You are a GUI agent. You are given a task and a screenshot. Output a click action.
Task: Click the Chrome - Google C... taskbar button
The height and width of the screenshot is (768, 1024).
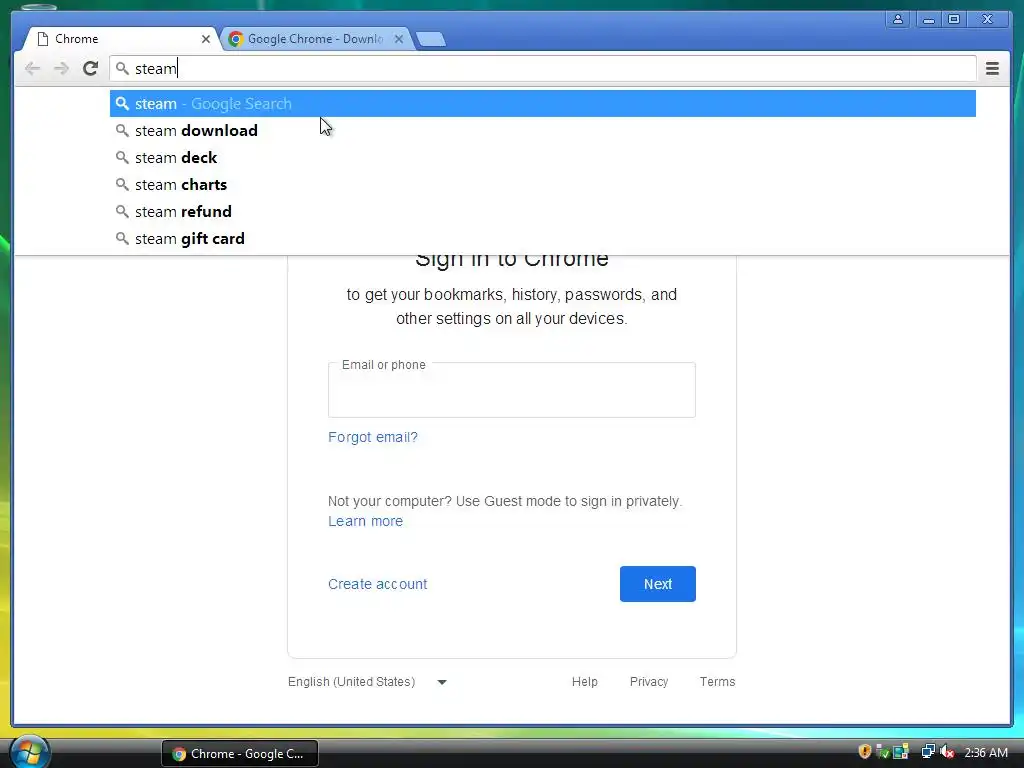(x=240, y=754)
